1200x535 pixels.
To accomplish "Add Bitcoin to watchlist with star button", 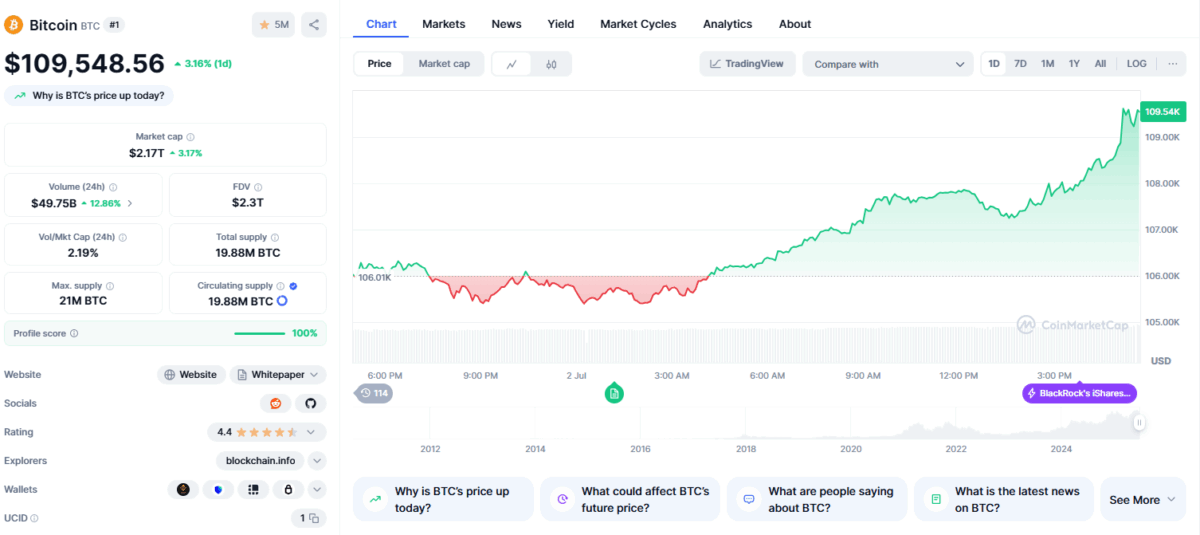I will [x=273, y=25].
